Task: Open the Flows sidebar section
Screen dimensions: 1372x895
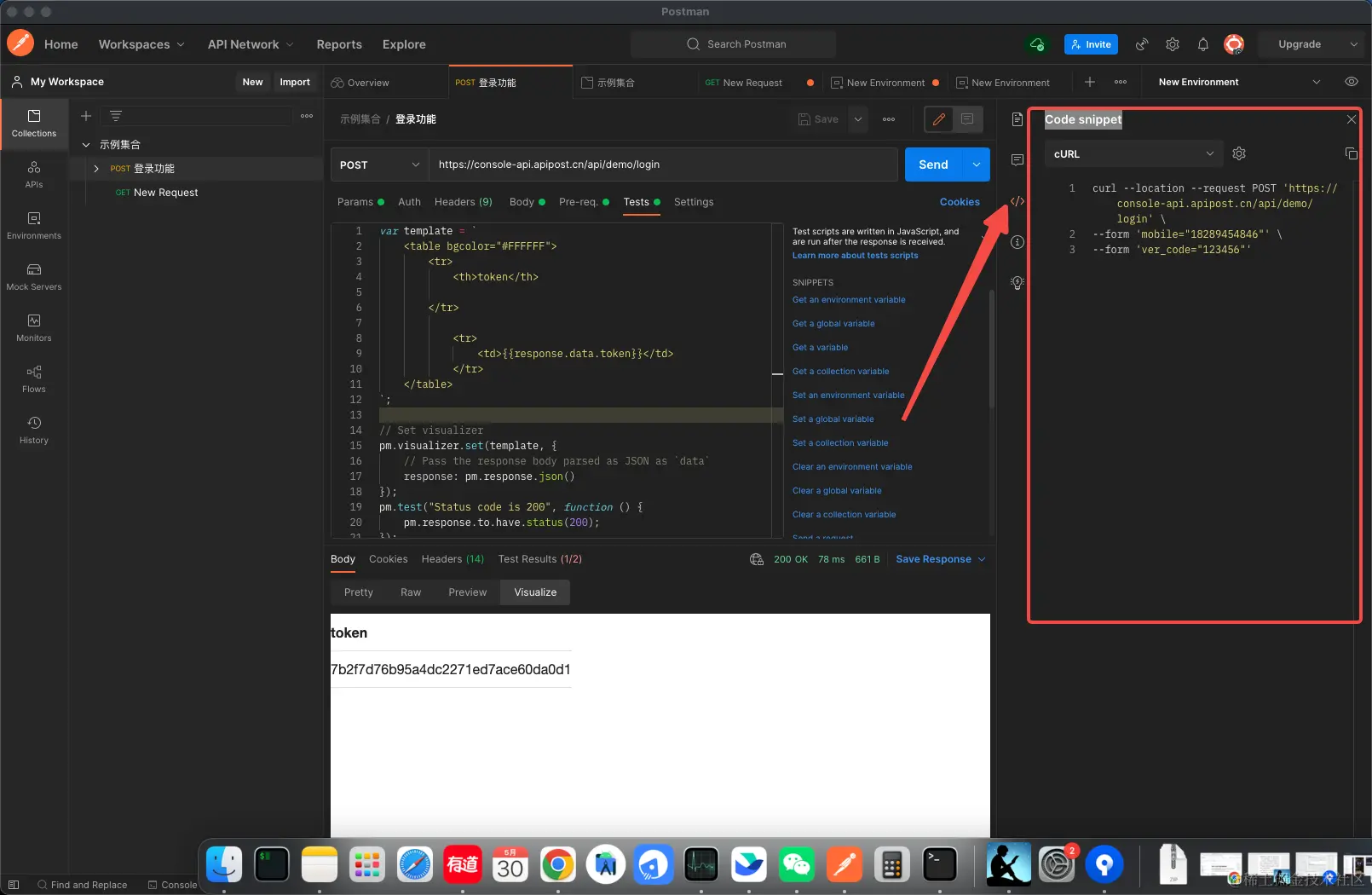Action: click(34, 379)
